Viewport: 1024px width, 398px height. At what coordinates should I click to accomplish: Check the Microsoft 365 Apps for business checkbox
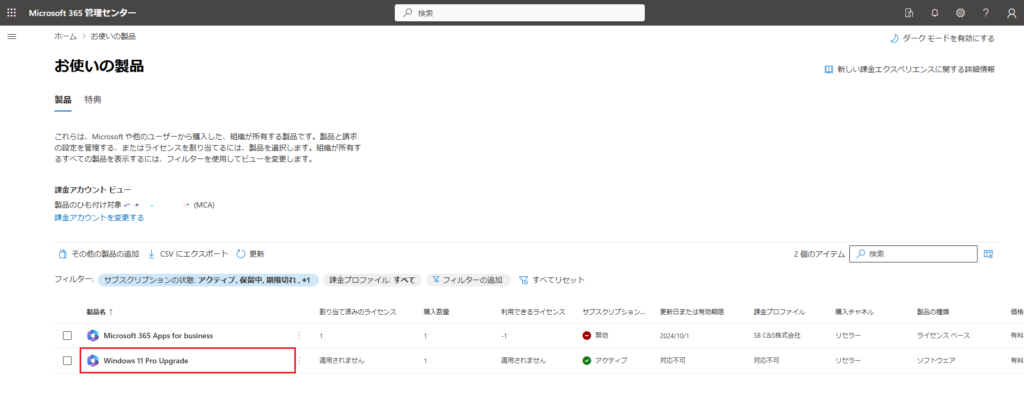[67, 335]
